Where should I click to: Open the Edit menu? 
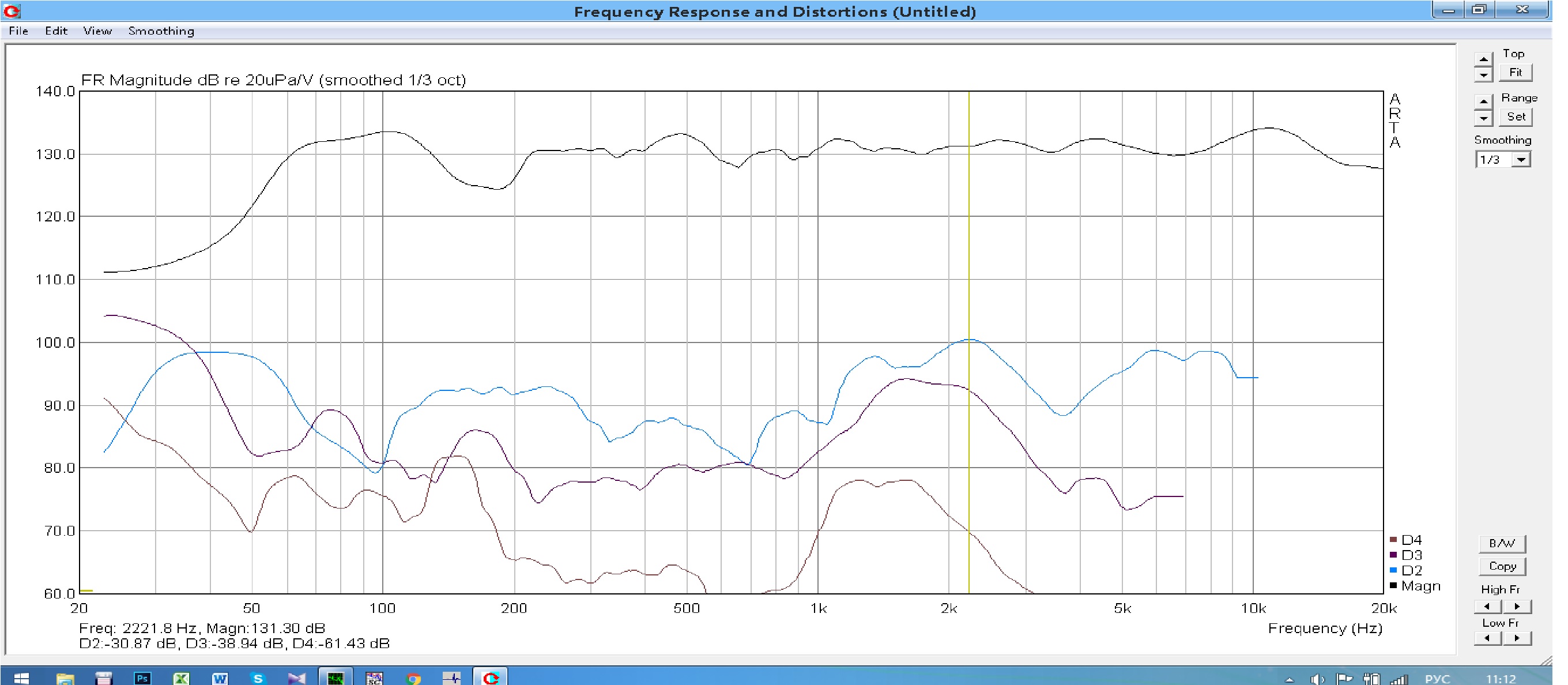pos(56,31)
